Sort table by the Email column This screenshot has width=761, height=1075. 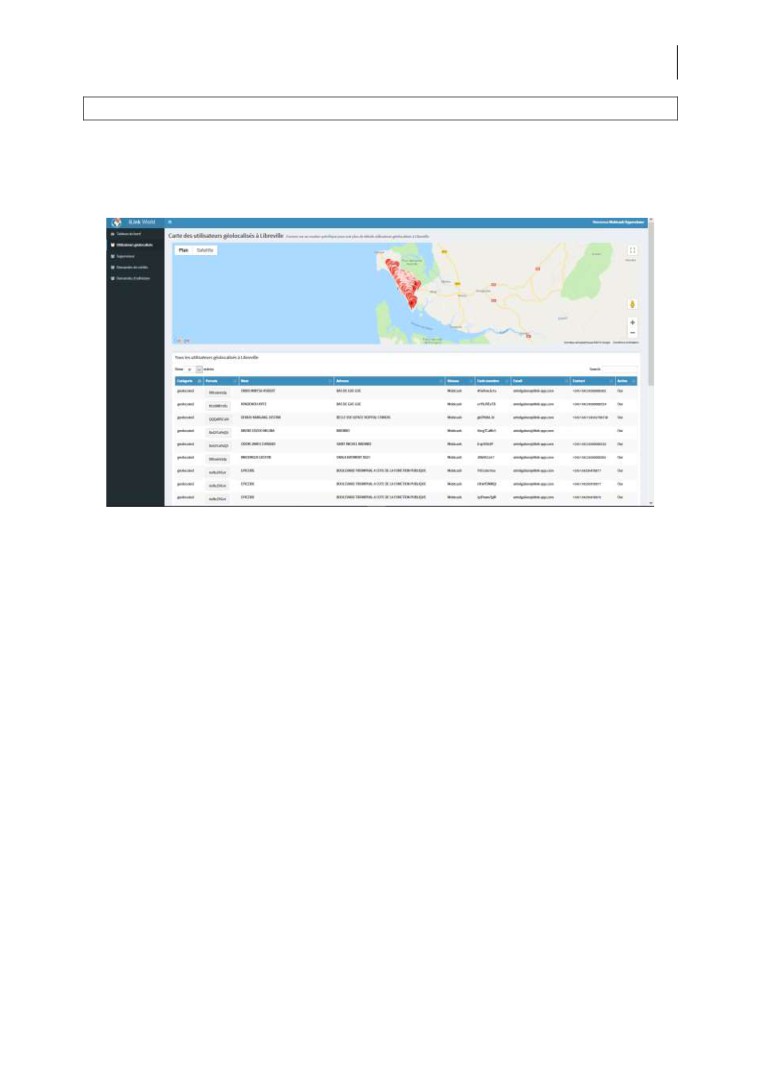click(x=538, y=381)
